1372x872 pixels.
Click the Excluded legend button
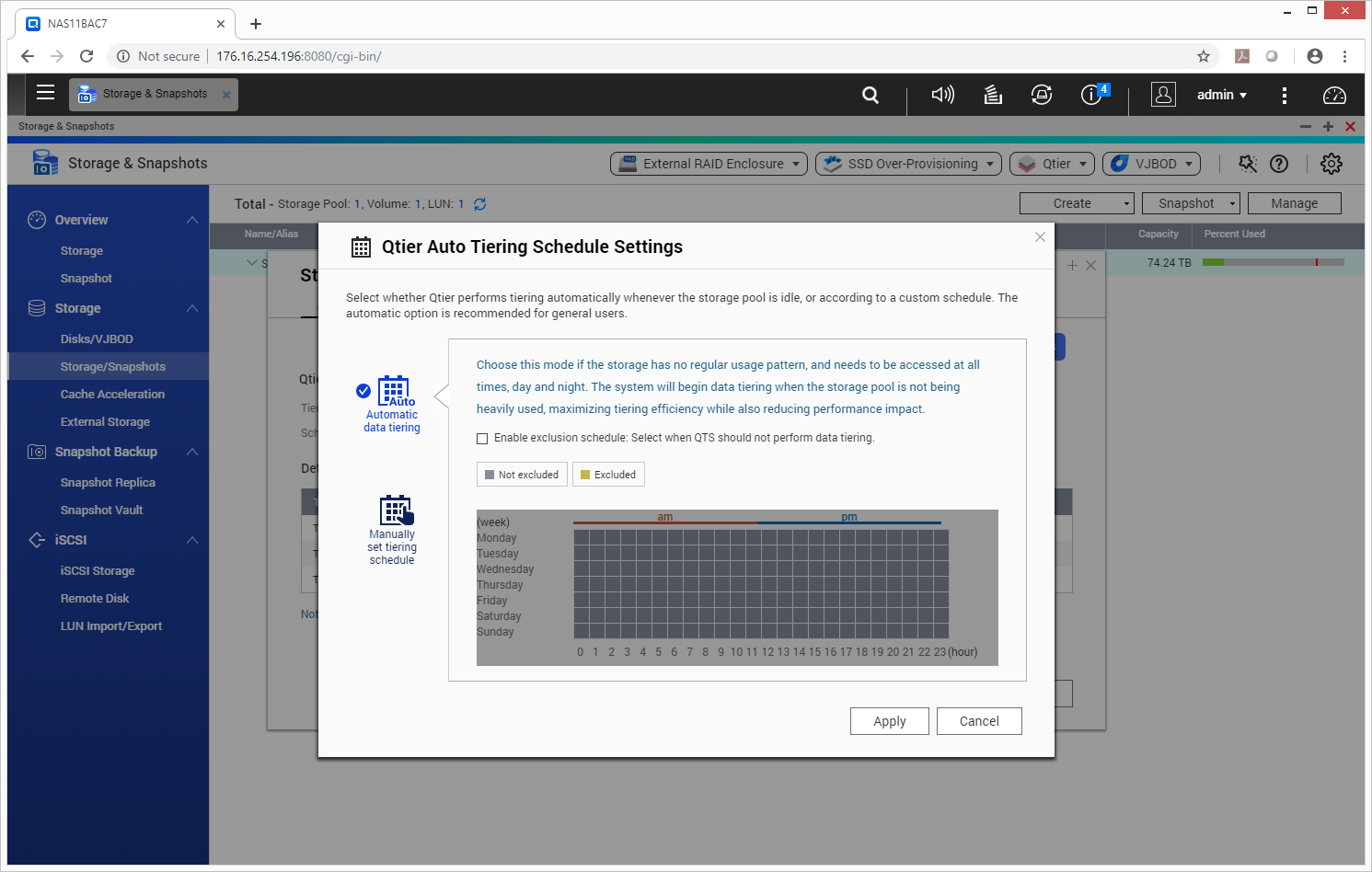608,475
